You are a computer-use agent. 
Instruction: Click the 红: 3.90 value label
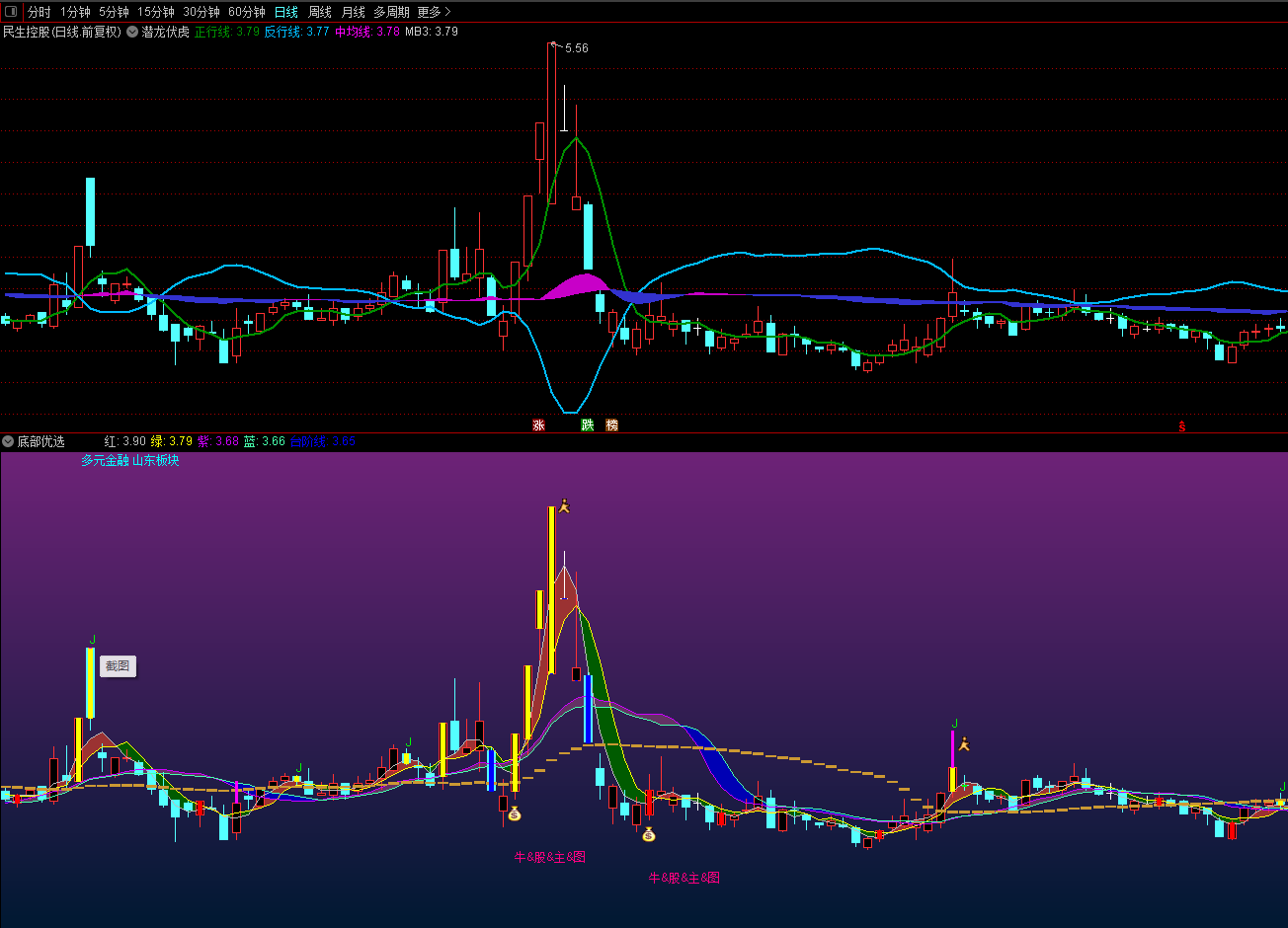[125, 441]
